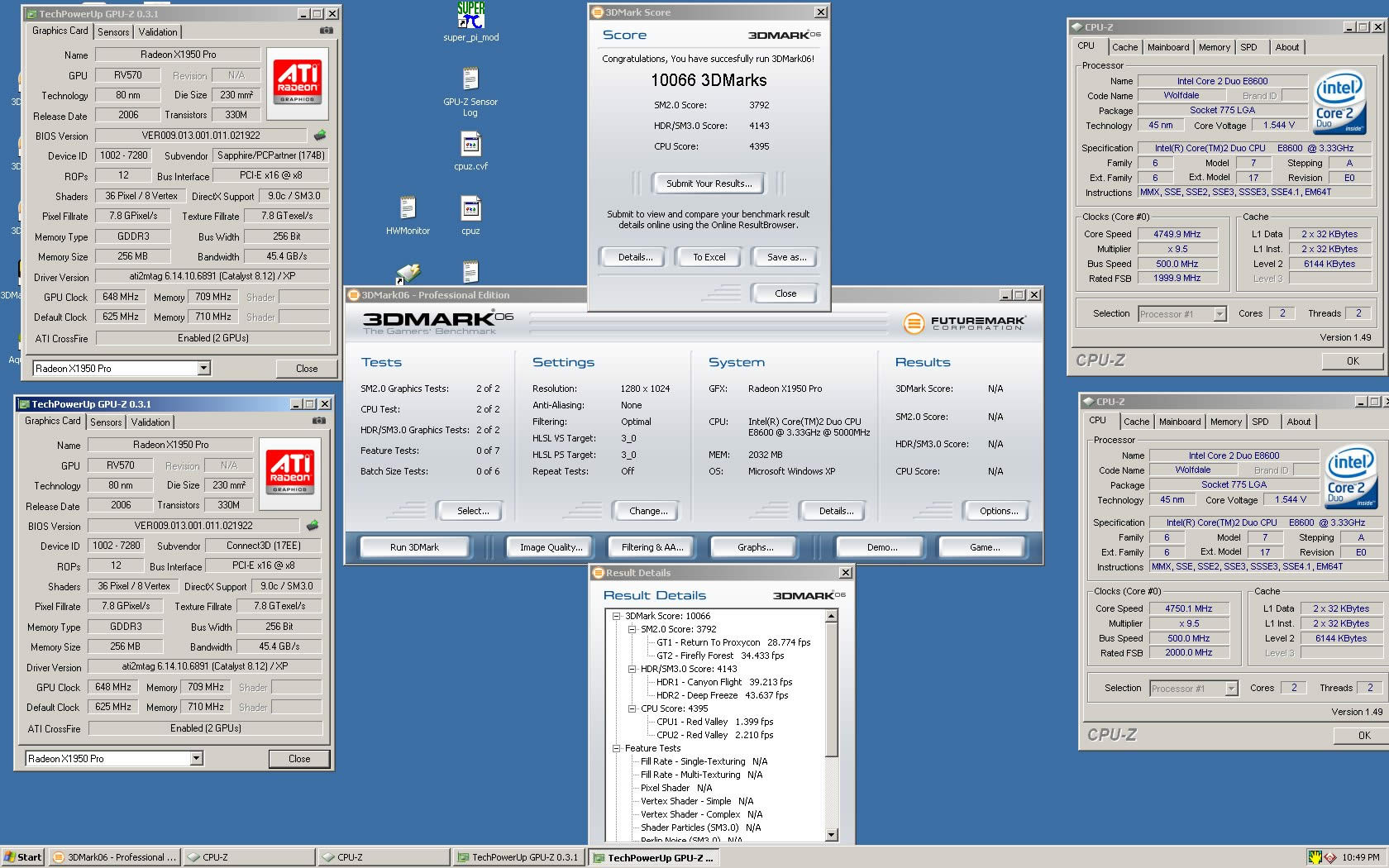
Task: Click the Futuremark Corporation logo
Action: pos(964,323)
